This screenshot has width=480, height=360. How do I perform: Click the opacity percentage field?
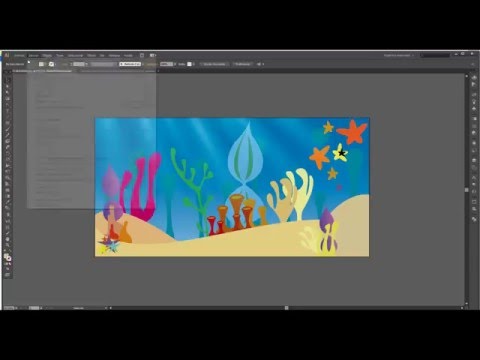click(x=166, y=64)
